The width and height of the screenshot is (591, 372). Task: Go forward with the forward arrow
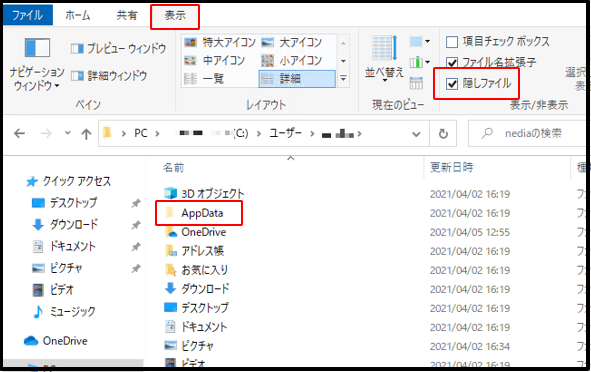coord(46,133)
